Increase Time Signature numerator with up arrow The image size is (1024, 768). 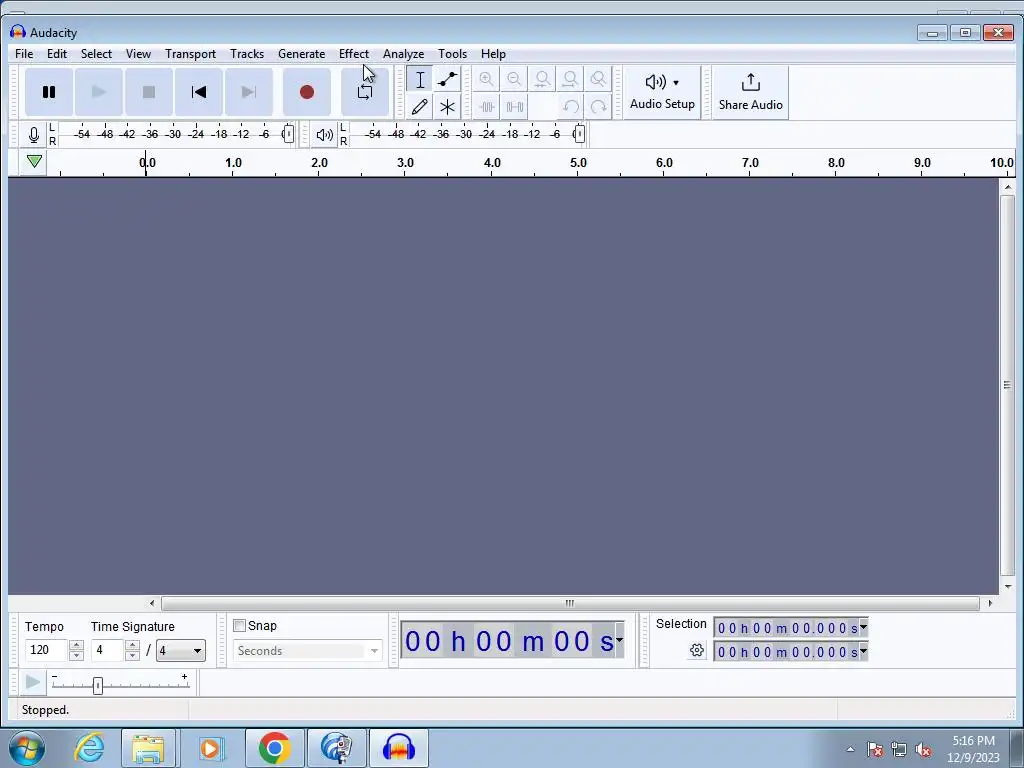point(132,645)
